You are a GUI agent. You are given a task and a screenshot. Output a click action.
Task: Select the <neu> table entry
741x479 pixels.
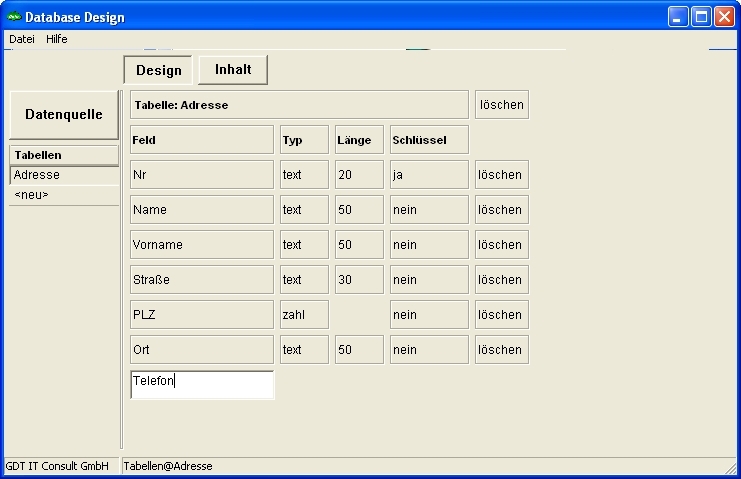point(64,195)
